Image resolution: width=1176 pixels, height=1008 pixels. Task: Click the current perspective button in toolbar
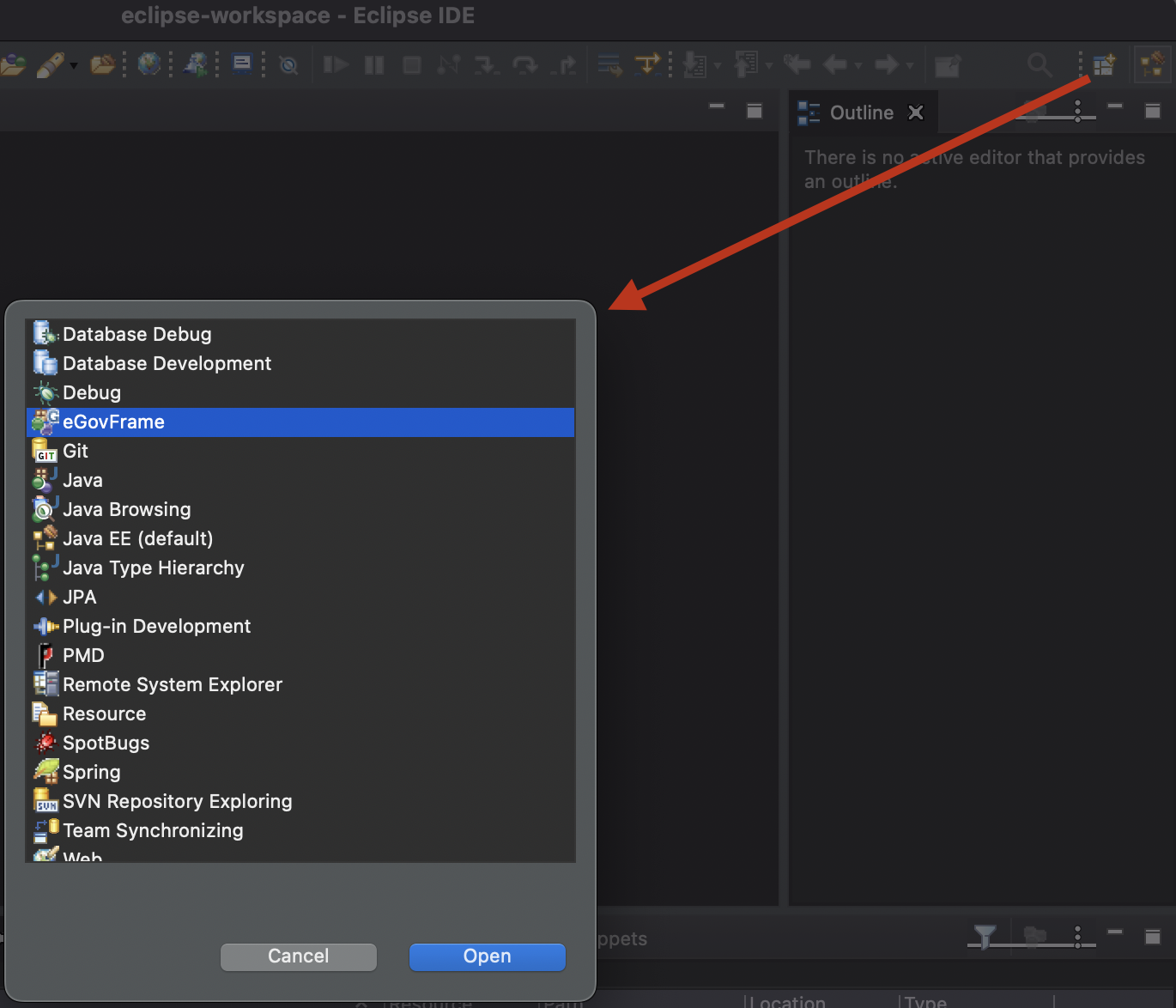(1152, 64)
